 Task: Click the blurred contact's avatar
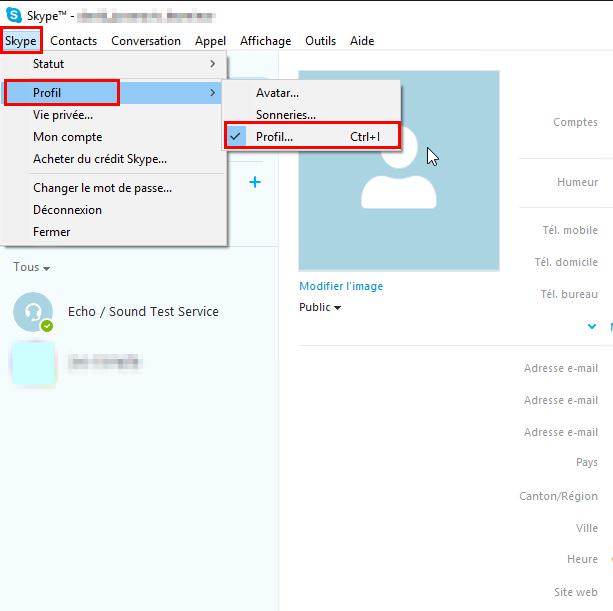(32, 363)
